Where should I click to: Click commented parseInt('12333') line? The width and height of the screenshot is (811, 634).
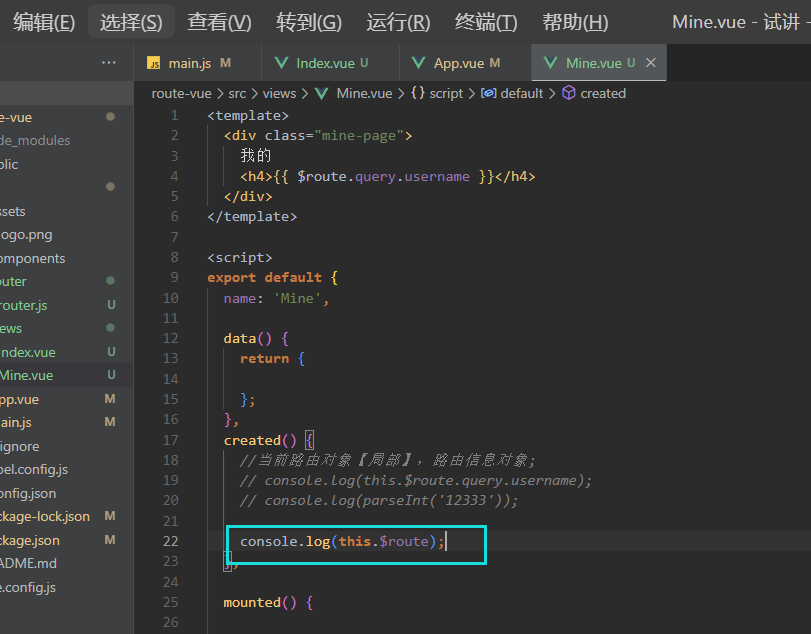click(x=378, y=501)
